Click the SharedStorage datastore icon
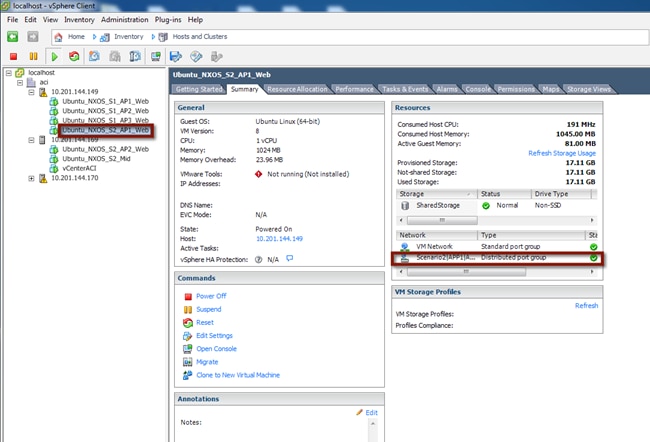This screenshot has height=442, width=650. pyautogui.click(x=405, y=206)
